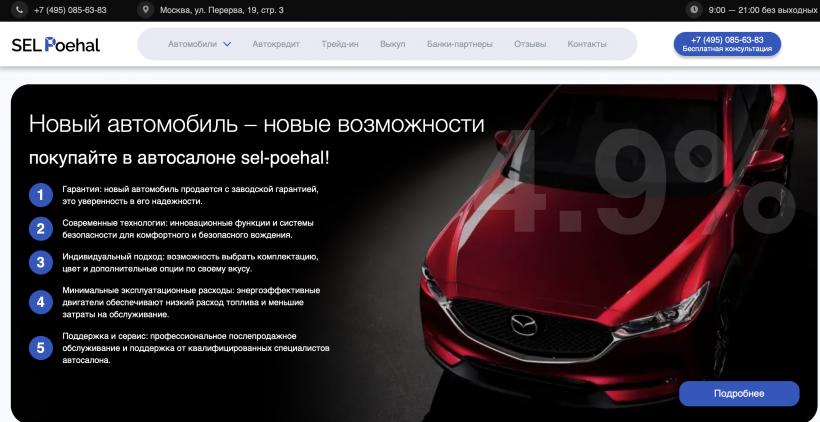Open the SEL Poehal logo homepage

56,44
